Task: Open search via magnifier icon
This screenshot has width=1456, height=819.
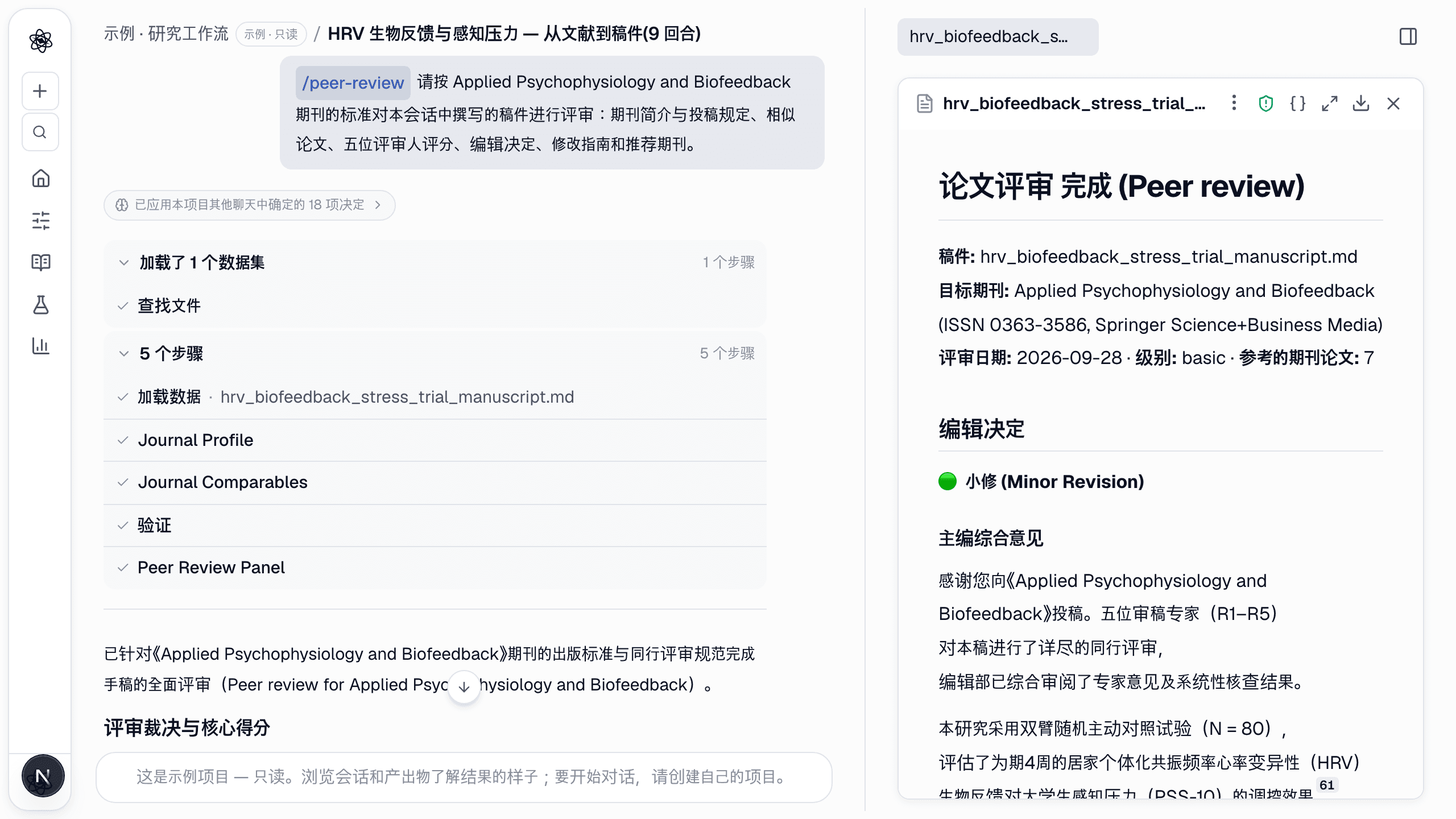Action: [40, 132]
